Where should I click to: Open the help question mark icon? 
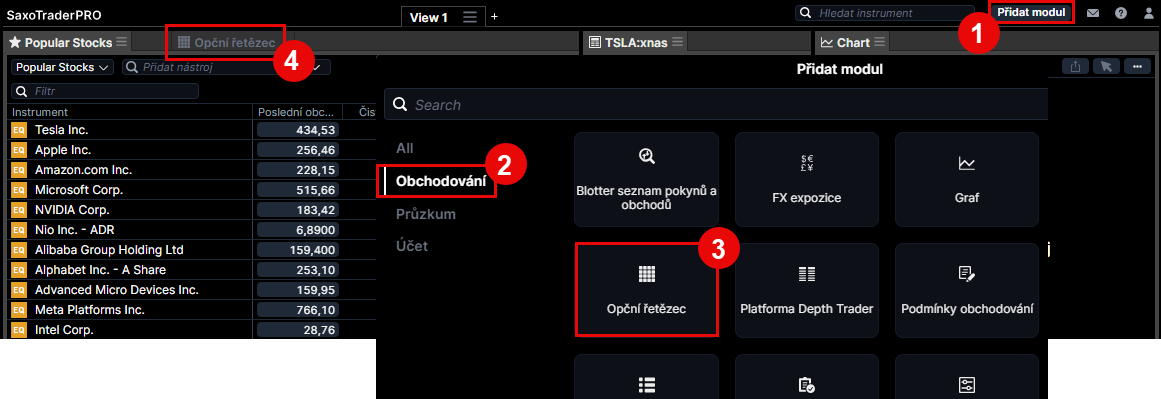pos(1121,13)
